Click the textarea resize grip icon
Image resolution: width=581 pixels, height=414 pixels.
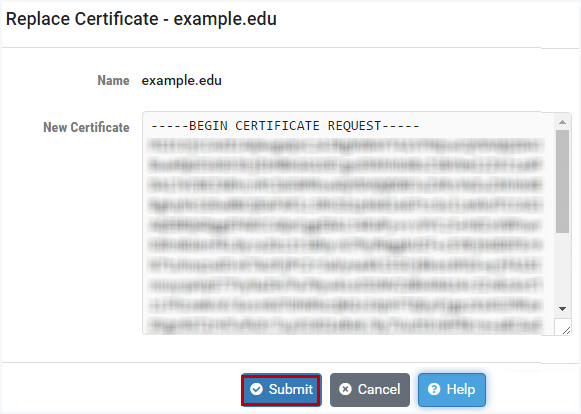[566, 330]
